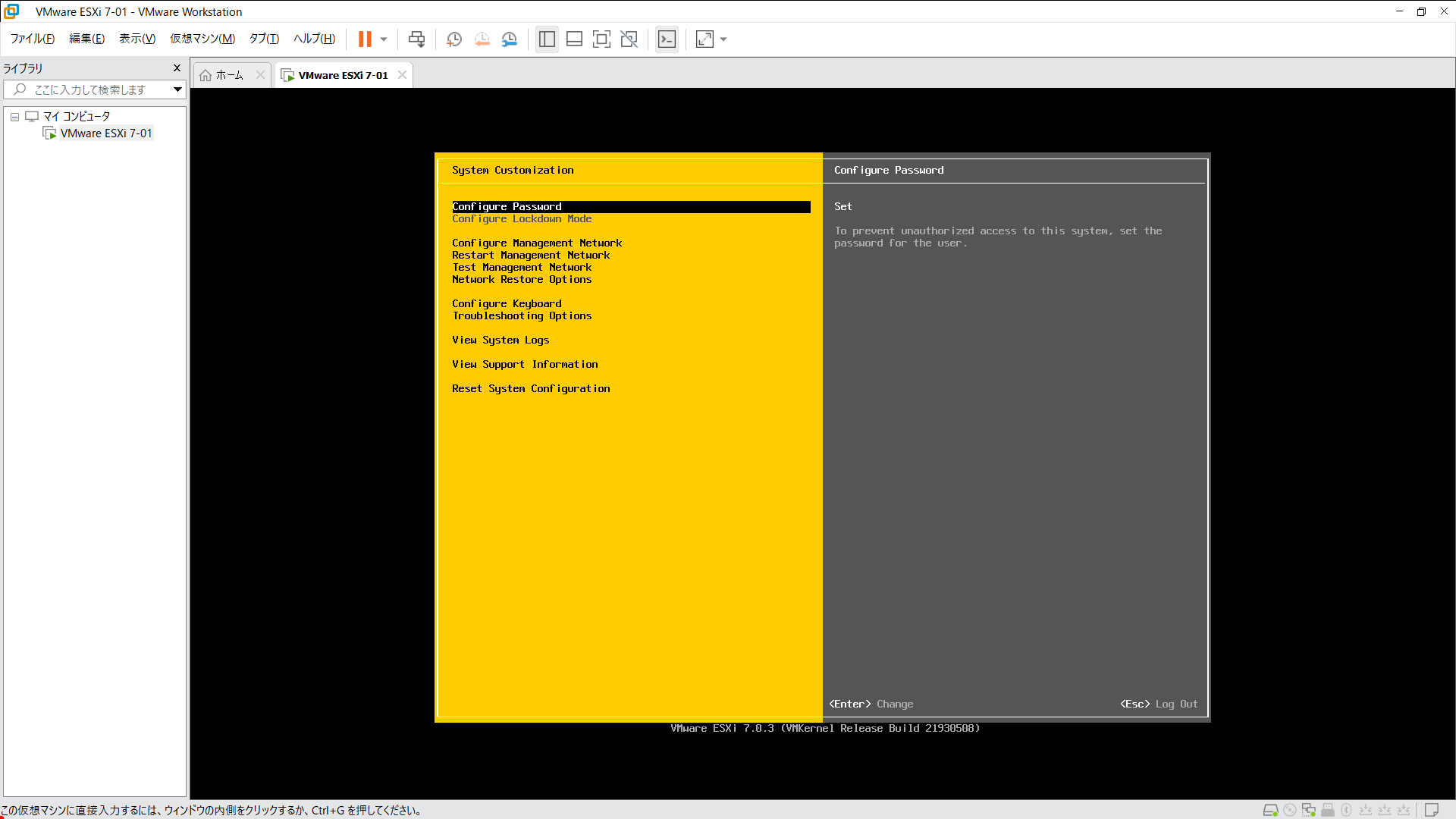This screenshot has width=1456, height=819.
Task: Click the VMware Workstation app icon in title bar
Action: [x=11, y=11]
